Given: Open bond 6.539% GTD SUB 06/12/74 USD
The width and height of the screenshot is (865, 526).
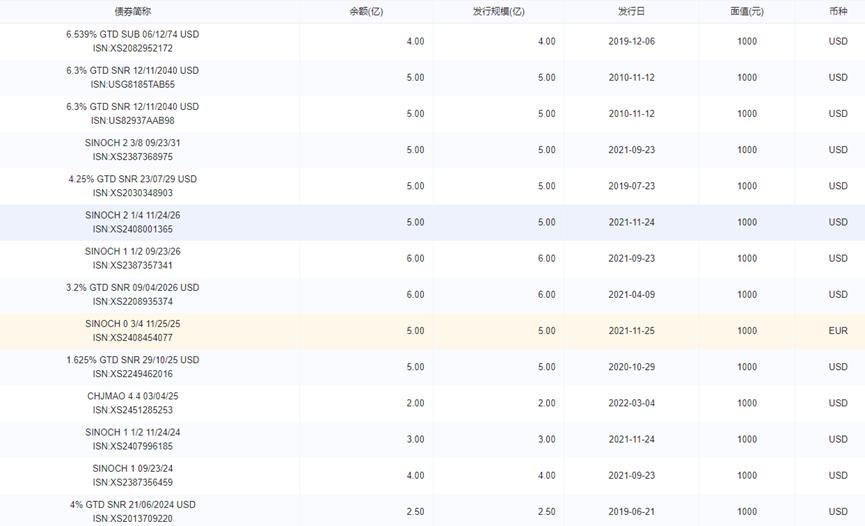Looking at the screenshot, I should (132, 34).
